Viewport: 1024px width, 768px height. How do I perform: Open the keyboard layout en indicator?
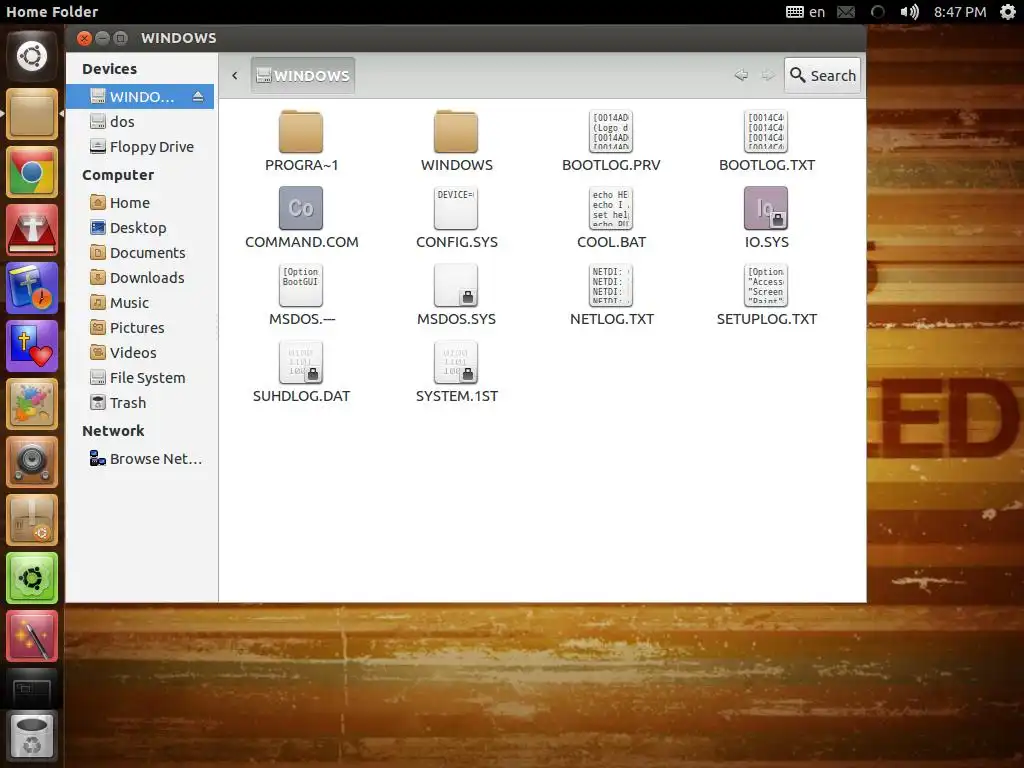(x=806, y=12)
